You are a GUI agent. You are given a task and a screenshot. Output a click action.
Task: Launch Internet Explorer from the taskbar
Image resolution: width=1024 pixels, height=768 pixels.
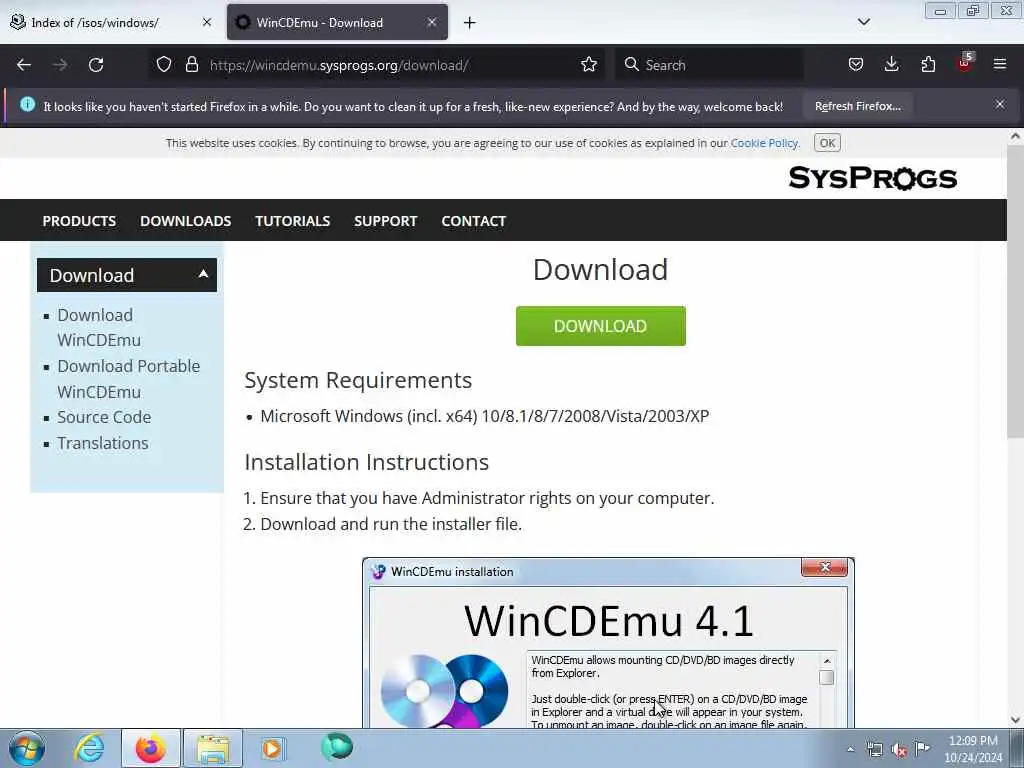89,748
